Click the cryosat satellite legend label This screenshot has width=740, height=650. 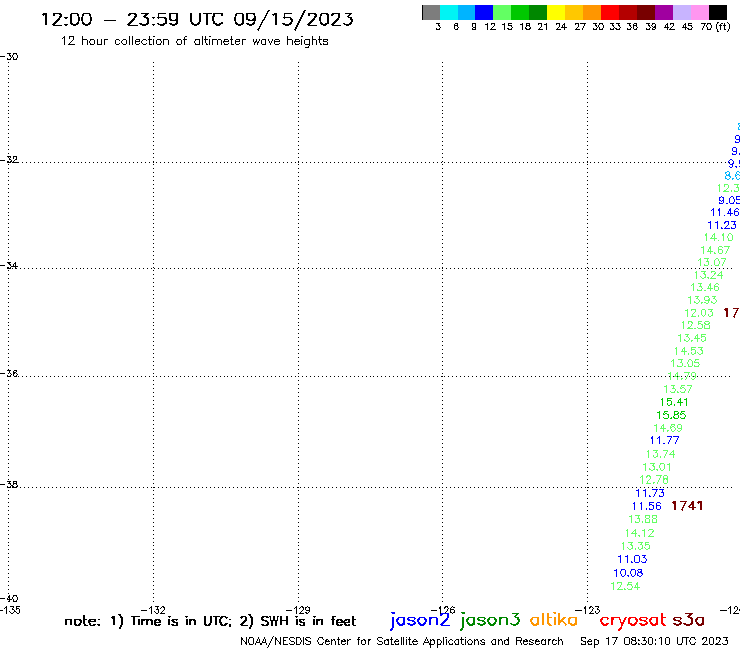[633, 620]
